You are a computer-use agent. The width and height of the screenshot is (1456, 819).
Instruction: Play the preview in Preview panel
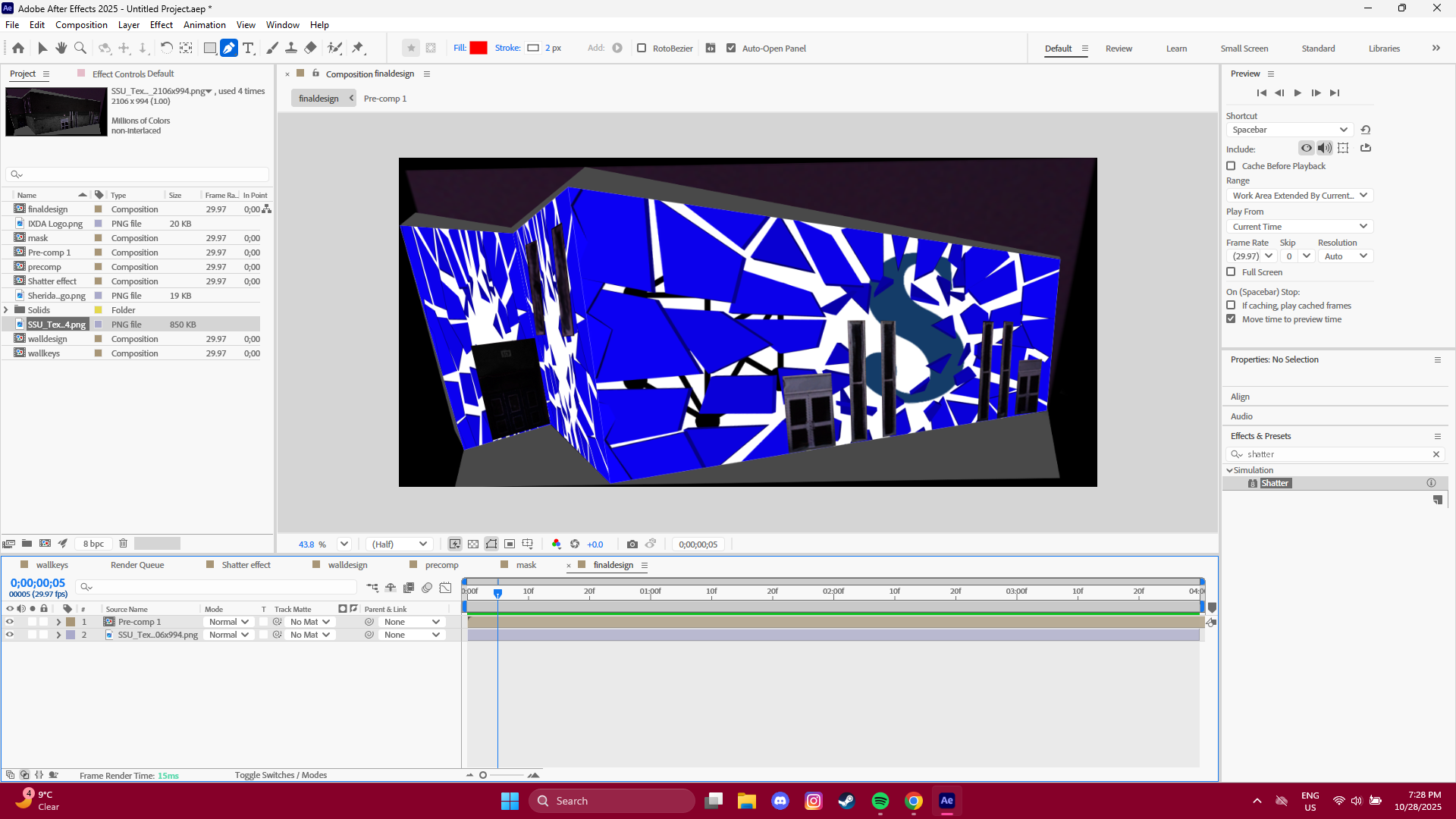point(1298,93)
